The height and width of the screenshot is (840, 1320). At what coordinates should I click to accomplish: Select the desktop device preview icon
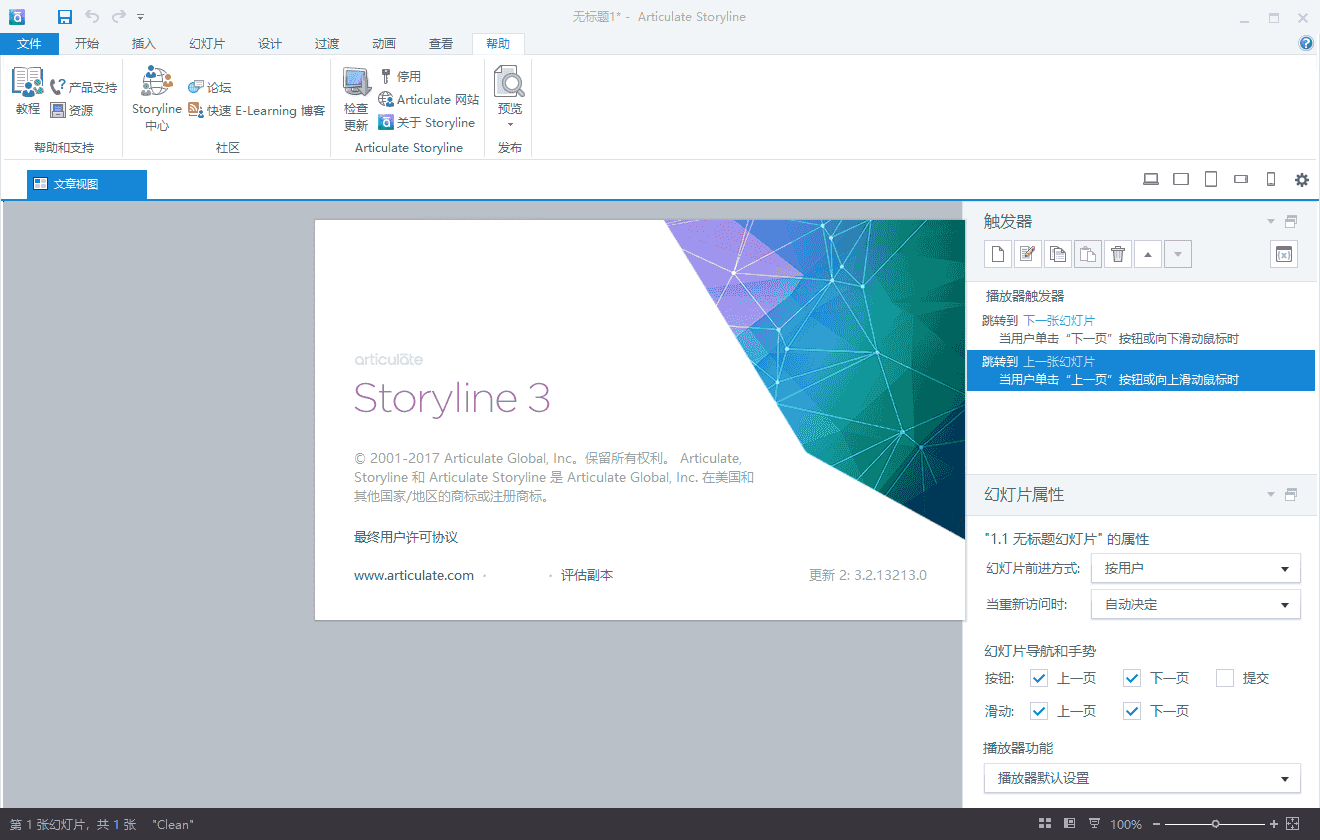pyautogui.click(x=1151, y=180)
